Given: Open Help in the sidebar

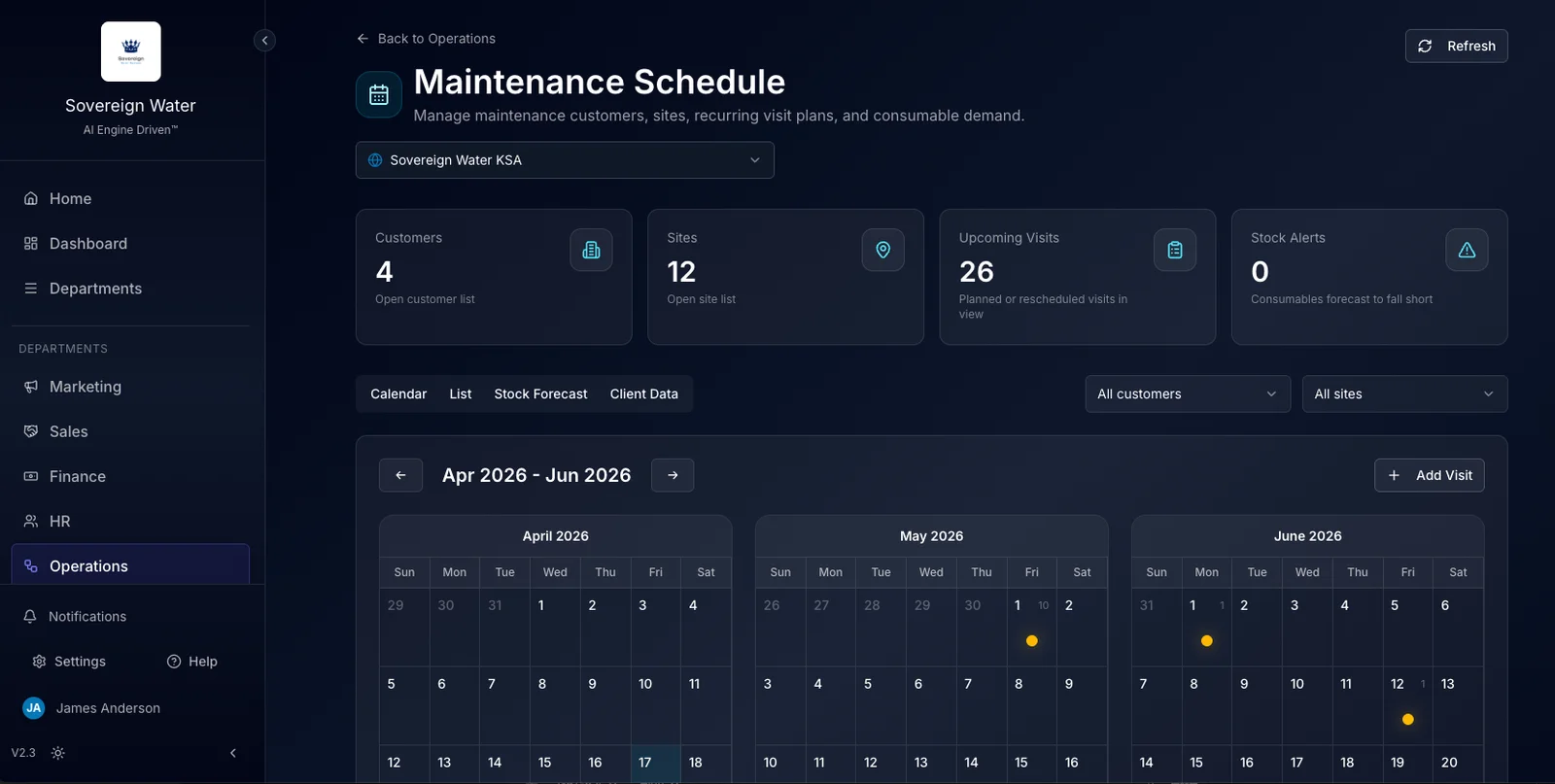Looking at the screenshot, I should pyautogui.click(x=192, y=662).
